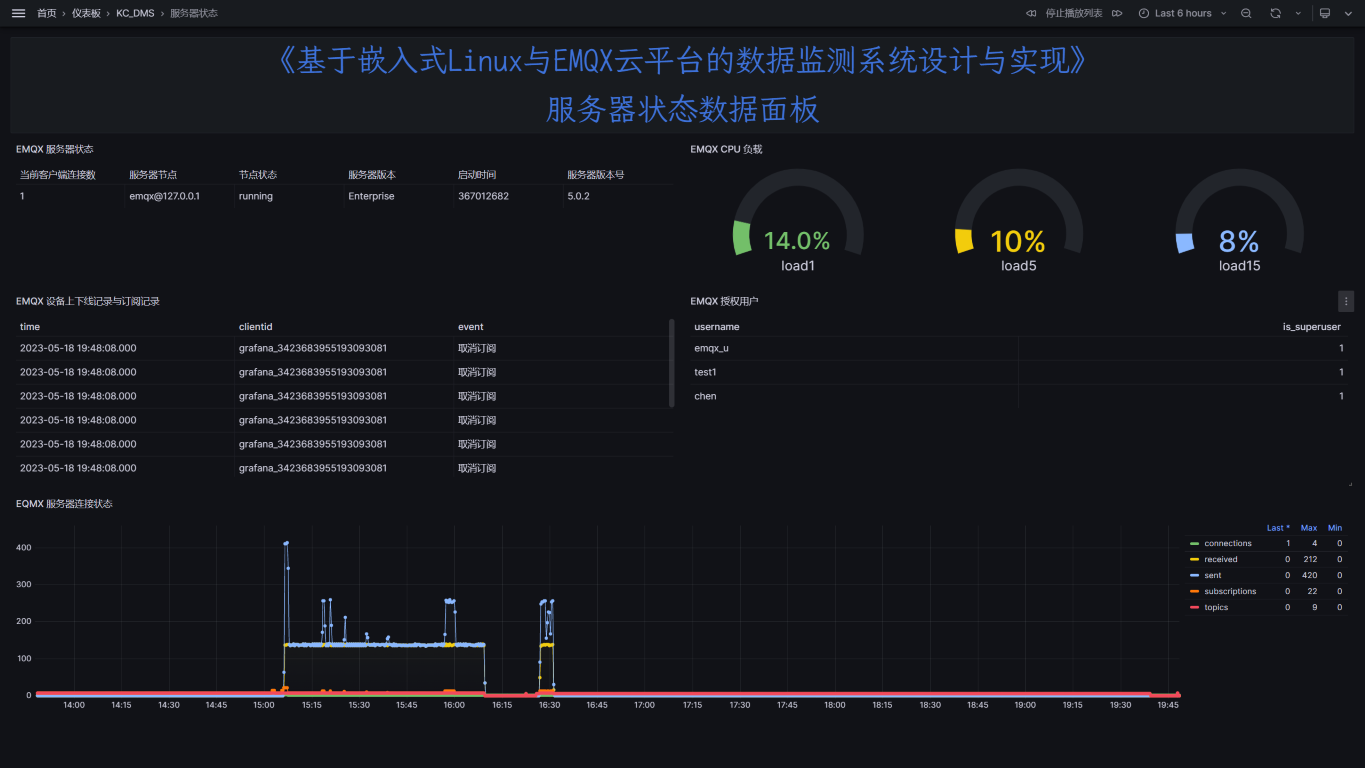The image size is (1365, 768).
Task: Zoom out the dashboard time range
Action: (x=1245, y=13)
